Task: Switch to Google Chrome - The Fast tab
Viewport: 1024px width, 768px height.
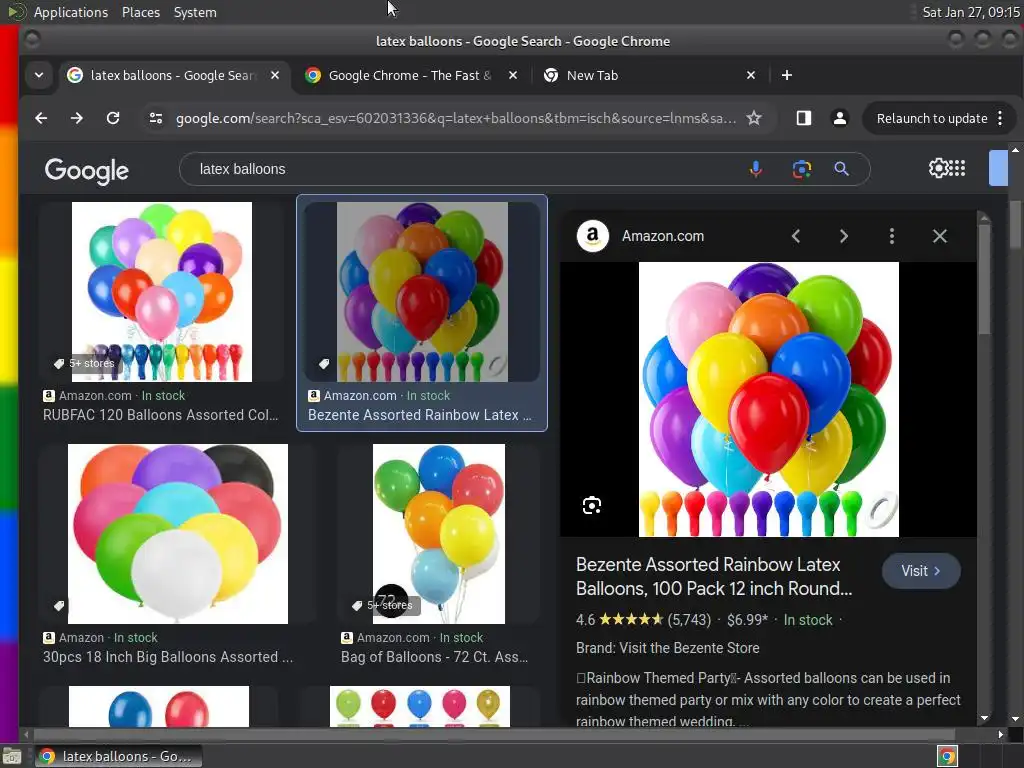Action: point(410,75)
